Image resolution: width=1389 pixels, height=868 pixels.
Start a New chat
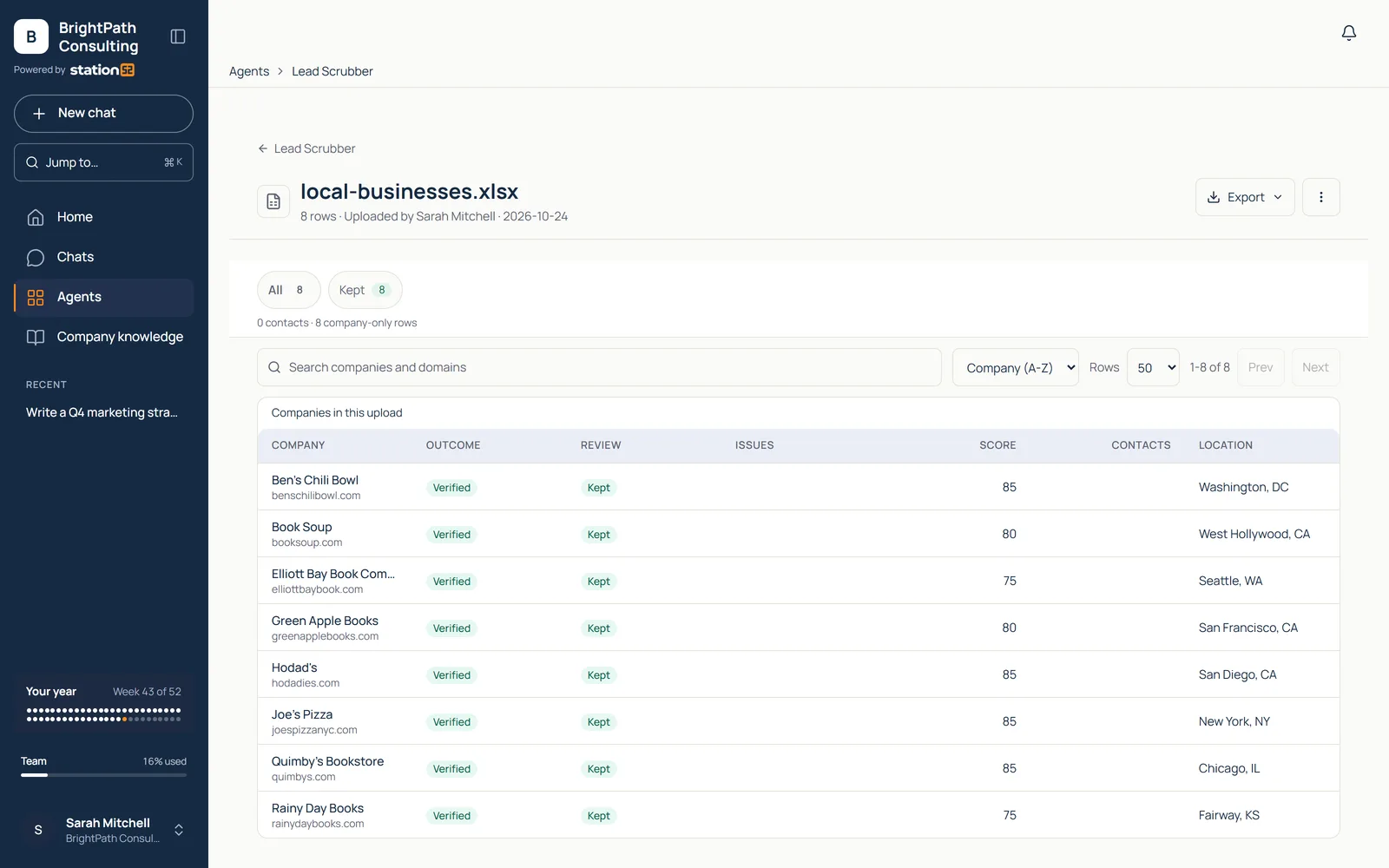coord(103,114)
